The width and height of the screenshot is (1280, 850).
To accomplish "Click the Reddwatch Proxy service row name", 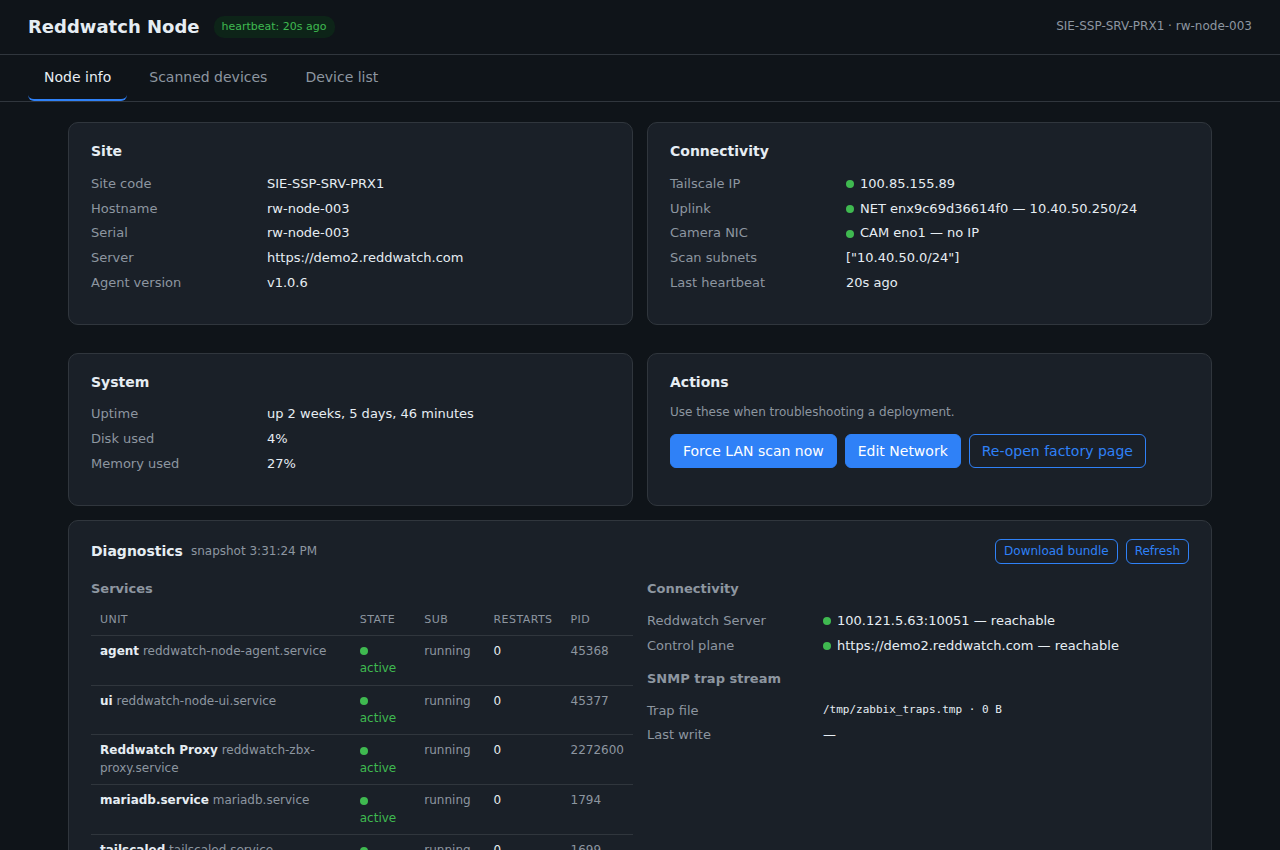I will click(x=207, y=759).
